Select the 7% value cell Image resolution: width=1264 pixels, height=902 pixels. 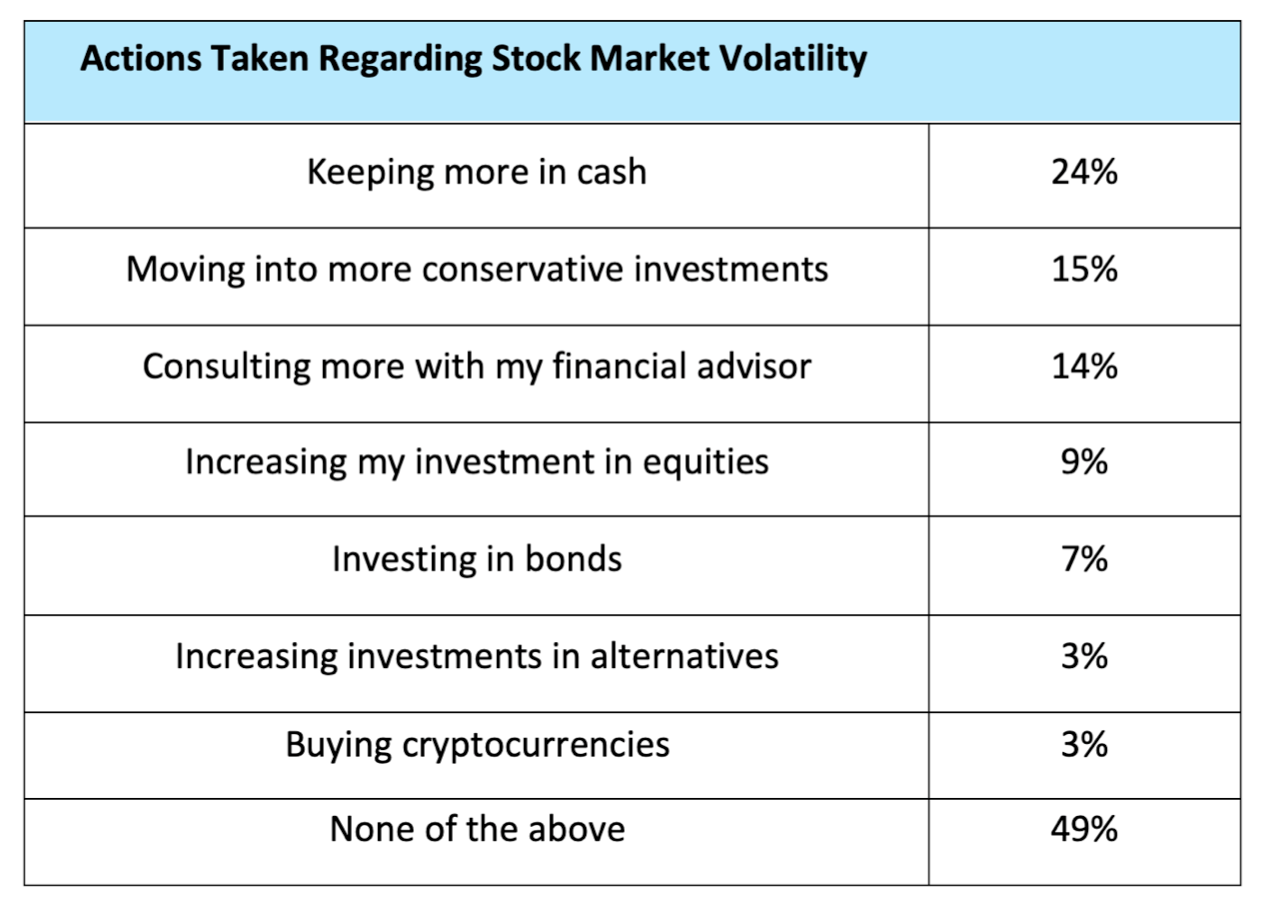point(1084,558)
